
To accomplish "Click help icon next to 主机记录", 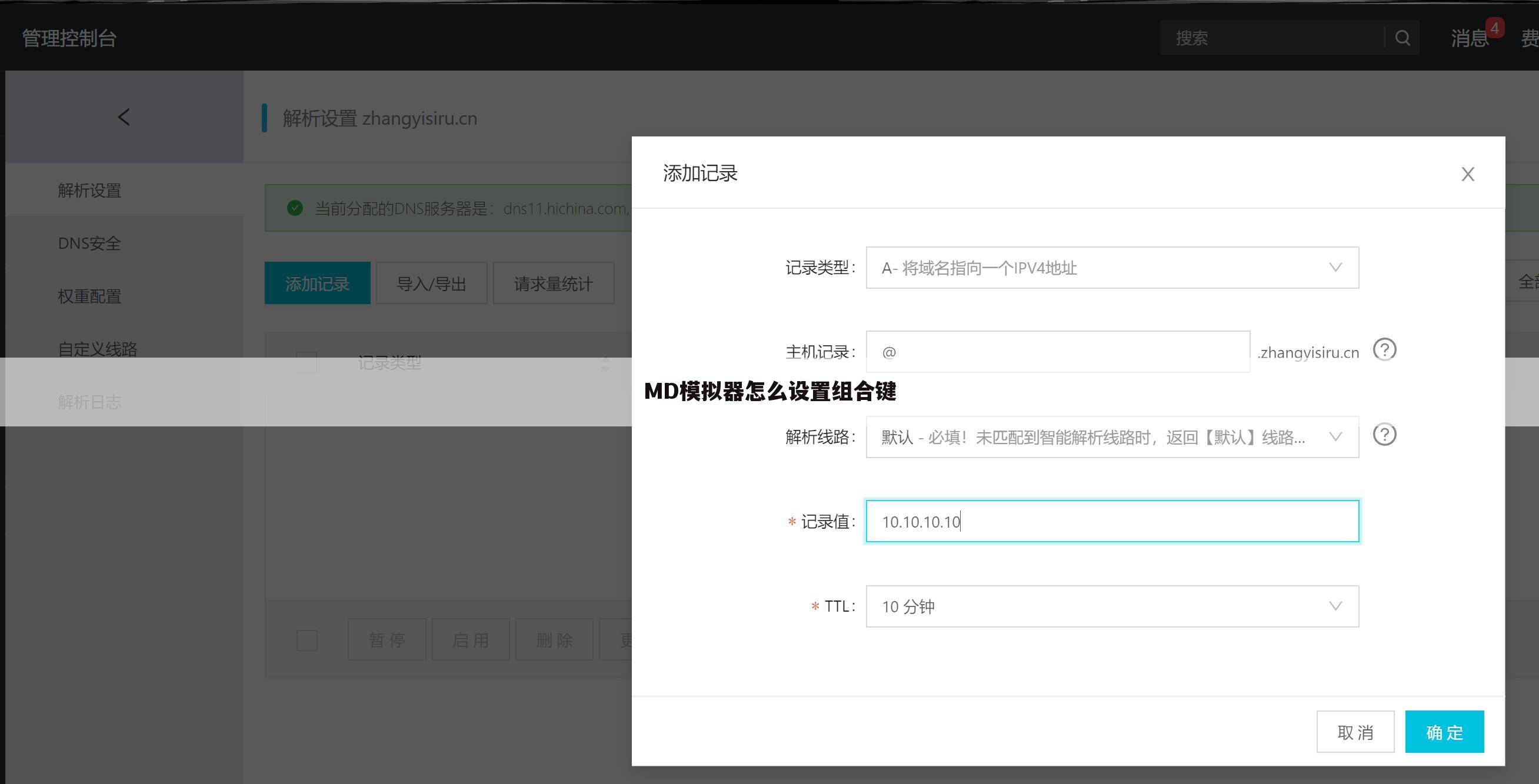I will pos(1384,349).
